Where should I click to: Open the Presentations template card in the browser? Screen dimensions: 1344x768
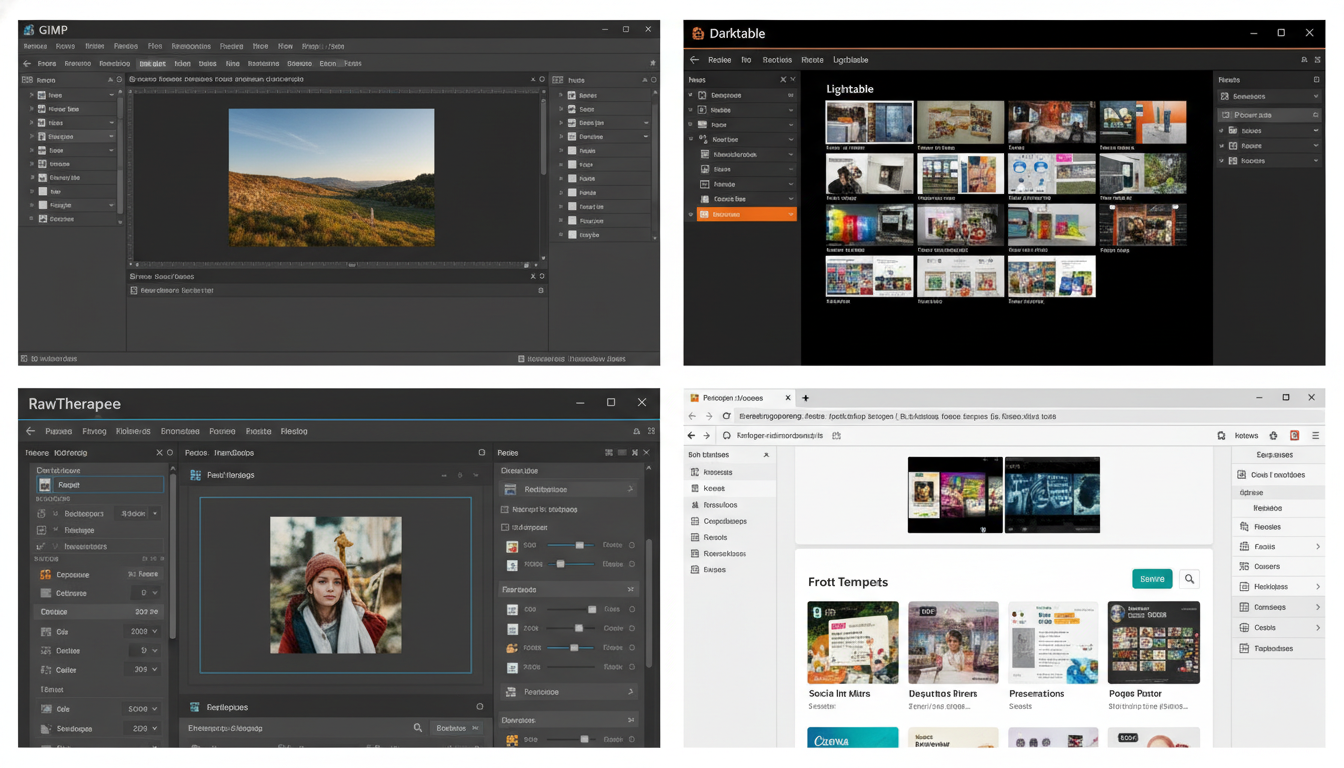tap(1053, 642)
